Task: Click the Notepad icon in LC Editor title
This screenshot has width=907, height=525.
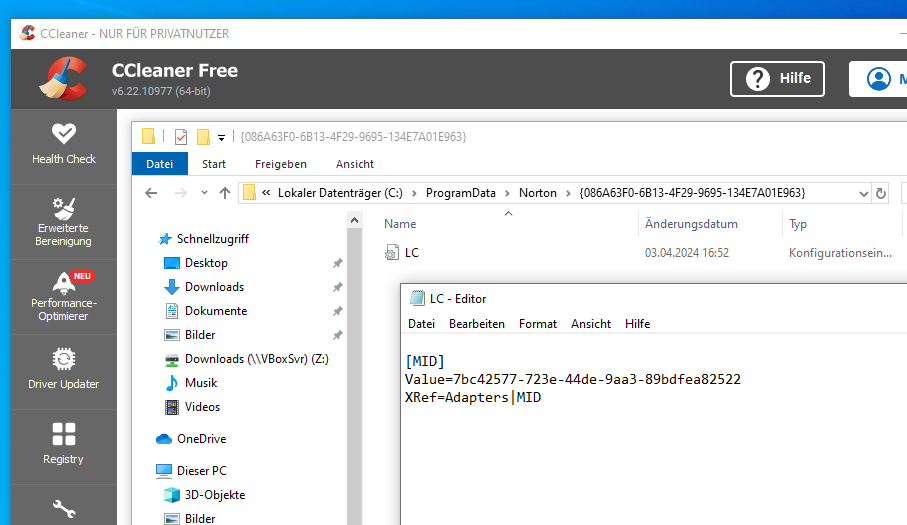Action: (417, 298)
